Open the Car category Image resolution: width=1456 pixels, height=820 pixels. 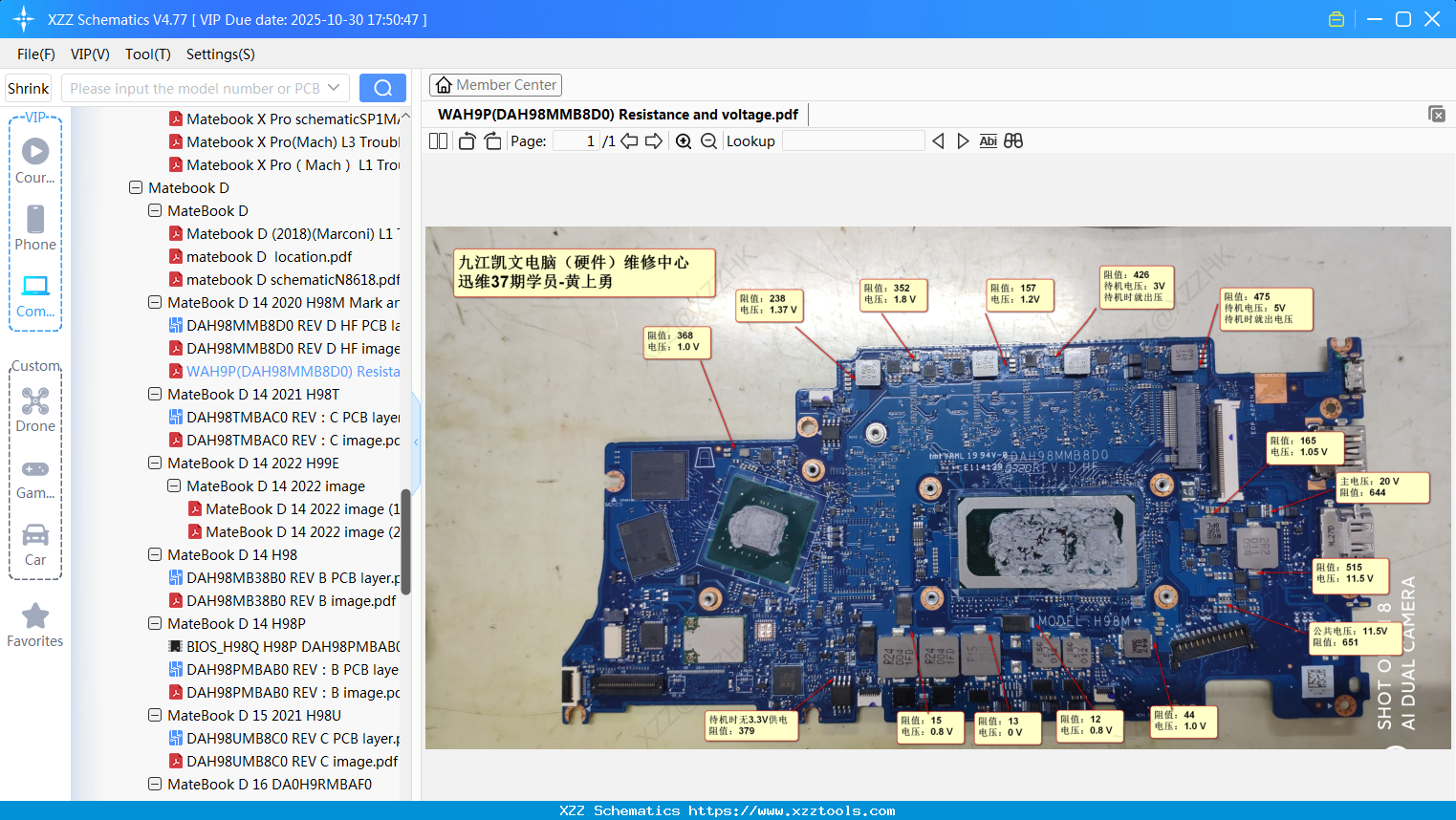[x=35, y=544]
